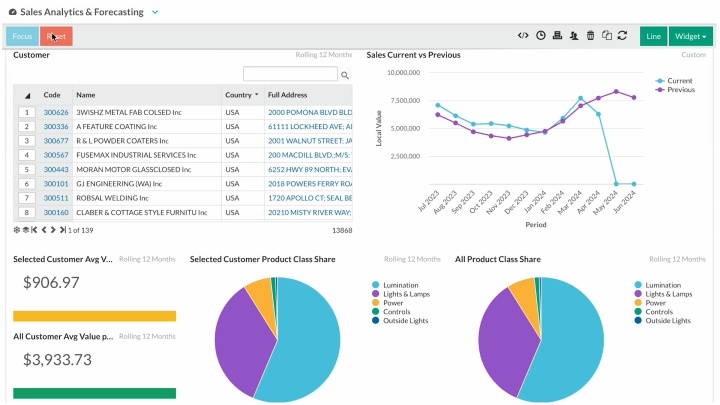Click the print icon in toolbar
This screenshot has width=720, height=405.
point(557,35)
